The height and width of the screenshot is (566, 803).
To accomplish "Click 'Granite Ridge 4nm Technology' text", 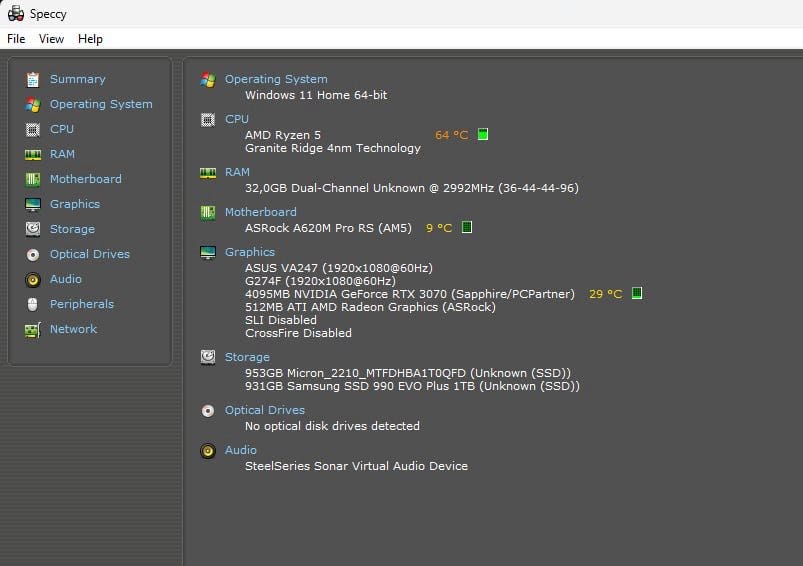I will coord(333,148).
